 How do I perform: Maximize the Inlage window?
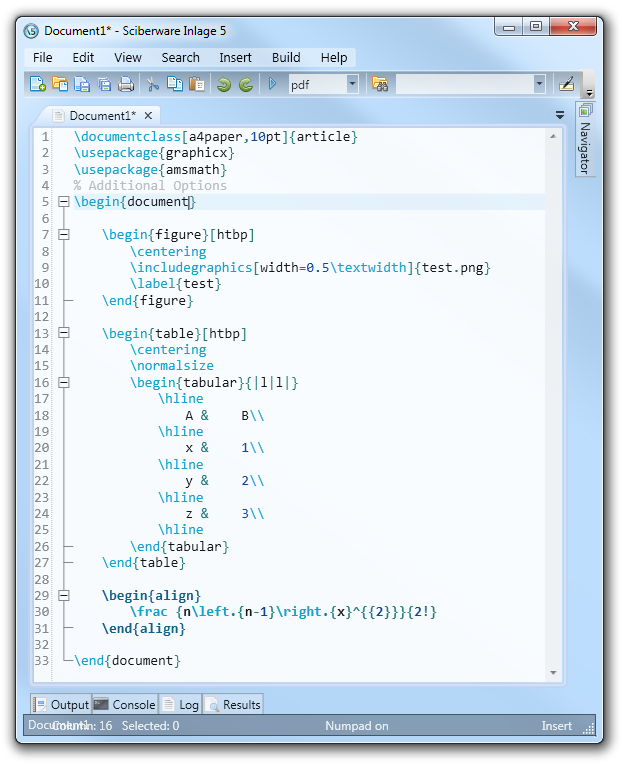pyautogui.click(x=536, y=26)
